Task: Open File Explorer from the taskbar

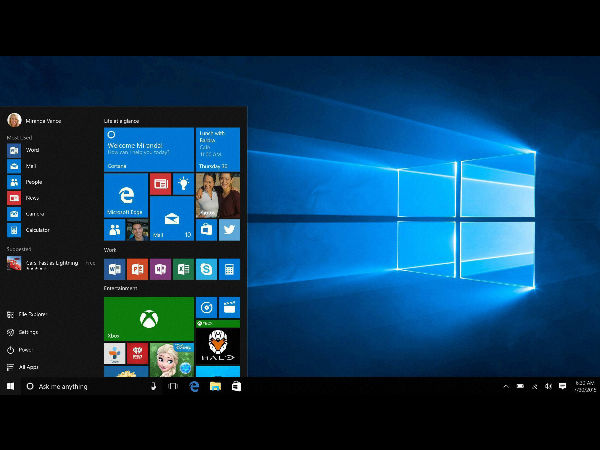Action: tap(215, 386)
